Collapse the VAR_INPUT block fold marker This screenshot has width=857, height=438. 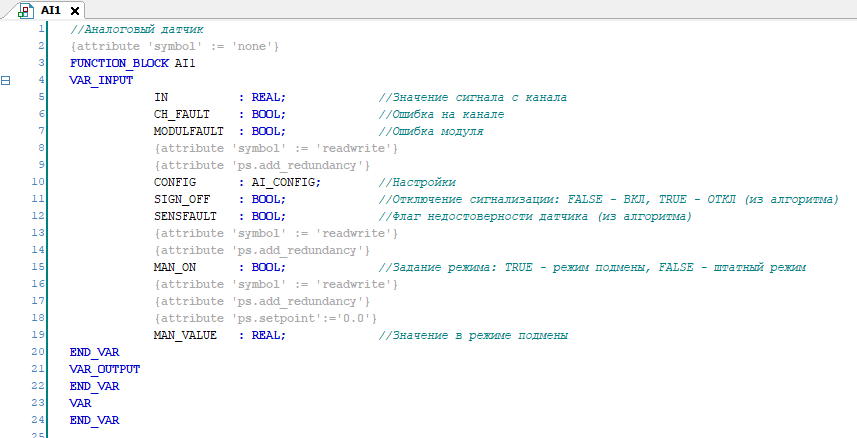coord(7,80)
